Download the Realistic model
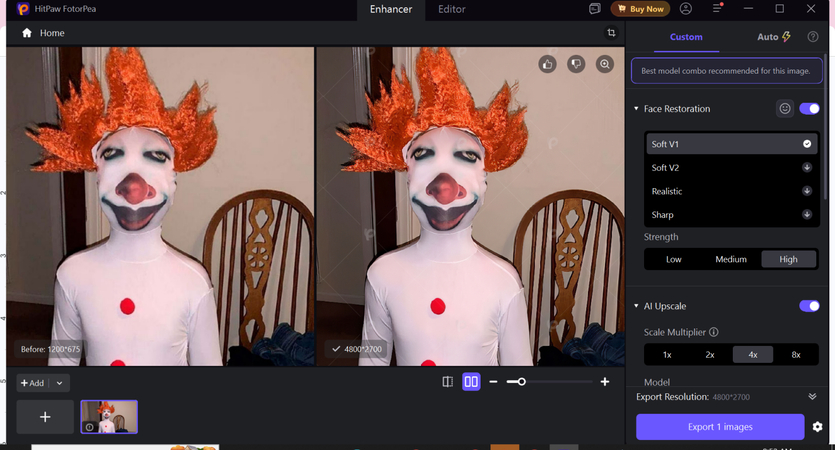Screen dimensions: 835x450 (807, 191)
